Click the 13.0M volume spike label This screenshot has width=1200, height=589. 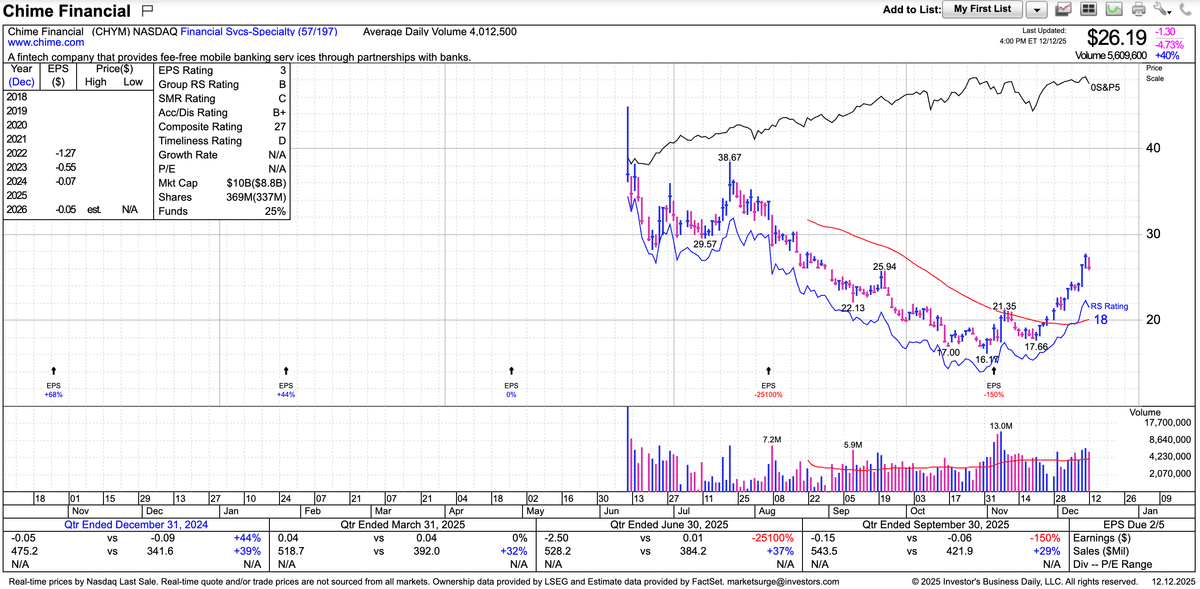[1002, 427]
